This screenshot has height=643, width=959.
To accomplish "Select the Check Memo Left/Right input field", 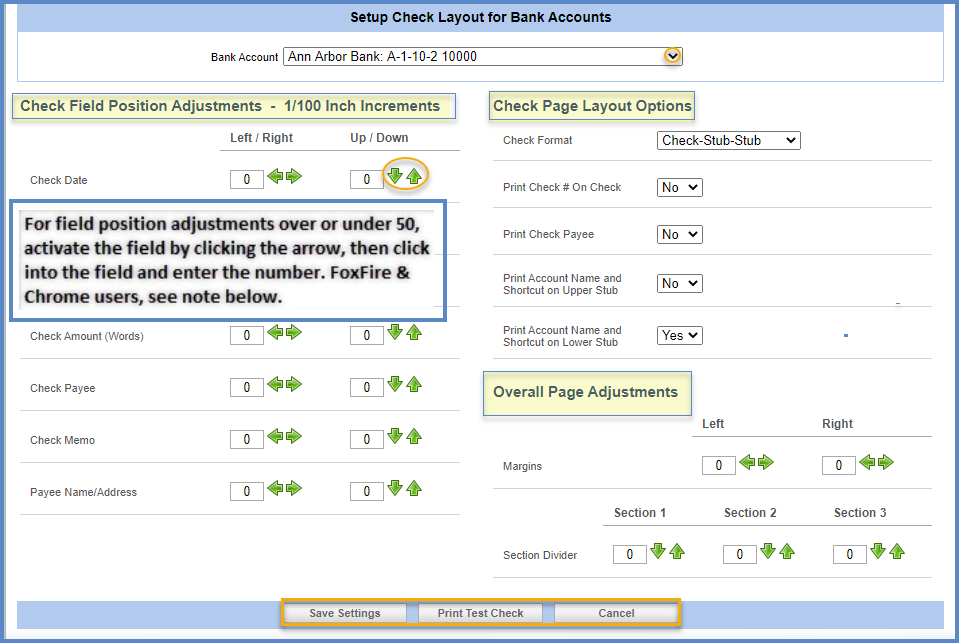I will pyautogui.click(x=246, y=440).
